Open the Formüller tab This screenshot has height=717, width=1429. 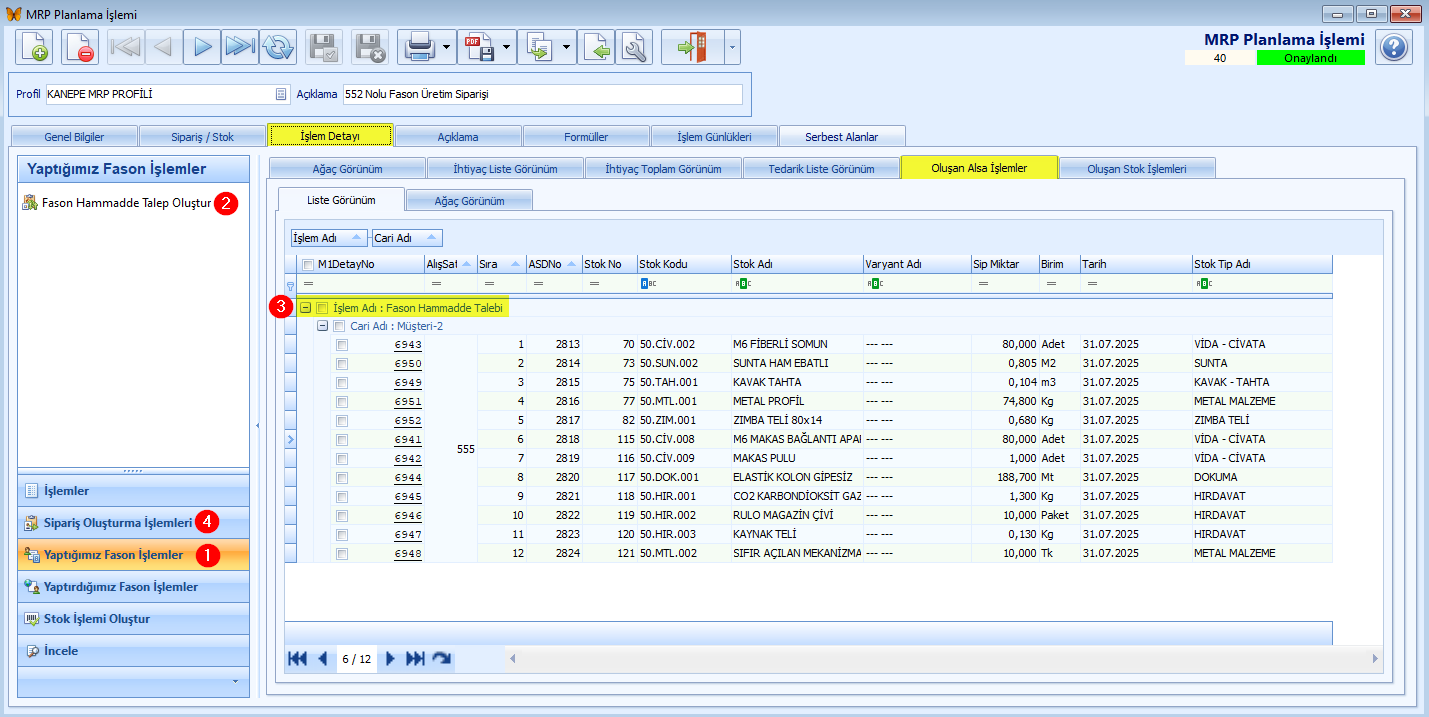click(x=586, y=136)
